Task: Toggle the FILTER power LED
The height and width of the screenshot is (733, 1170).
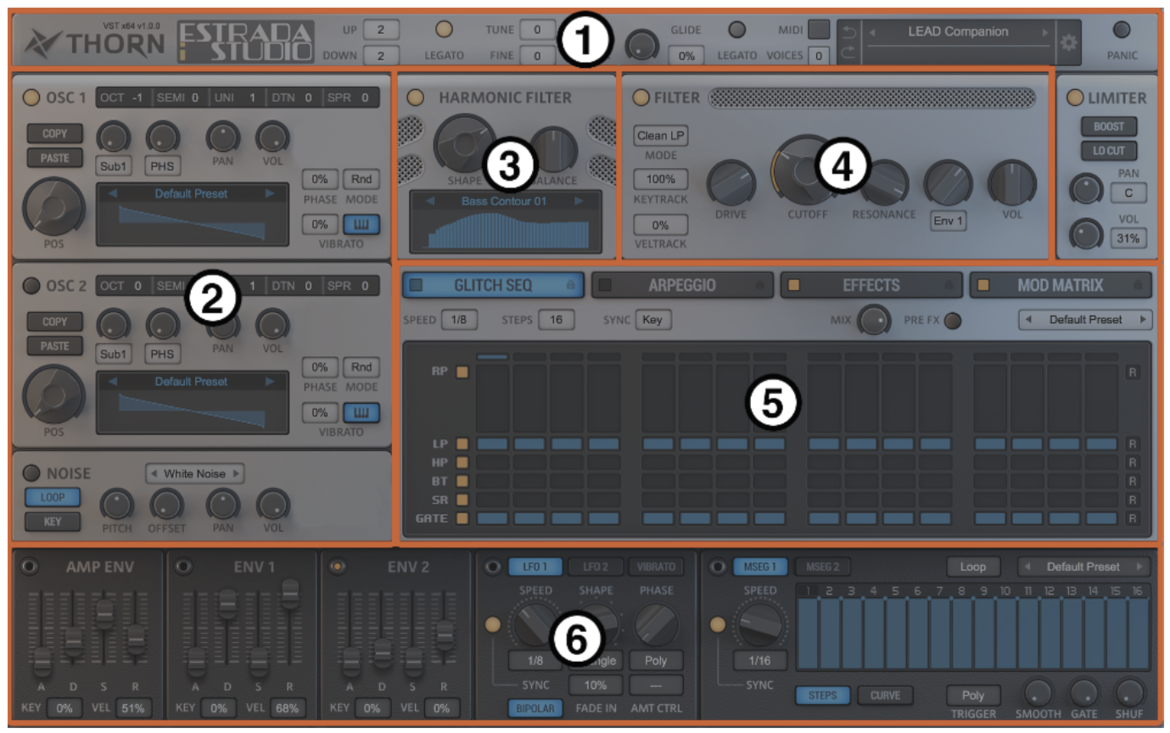Action: (x=640, y=97)
